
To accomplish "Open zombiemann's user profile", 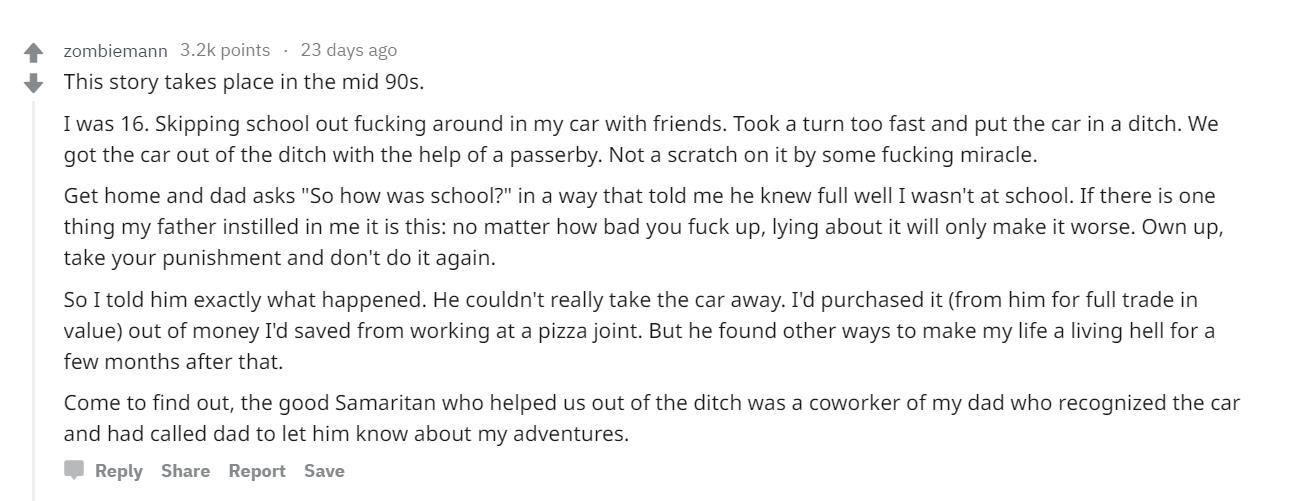I will coord(115,50).
